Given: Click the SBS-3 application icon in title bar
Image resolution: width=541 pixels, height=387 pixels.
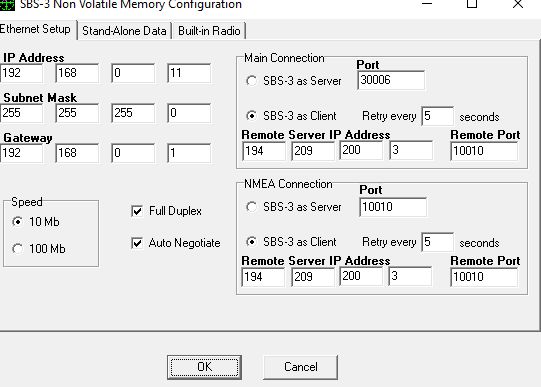Looking at the screenshot, I should [6, 5].
